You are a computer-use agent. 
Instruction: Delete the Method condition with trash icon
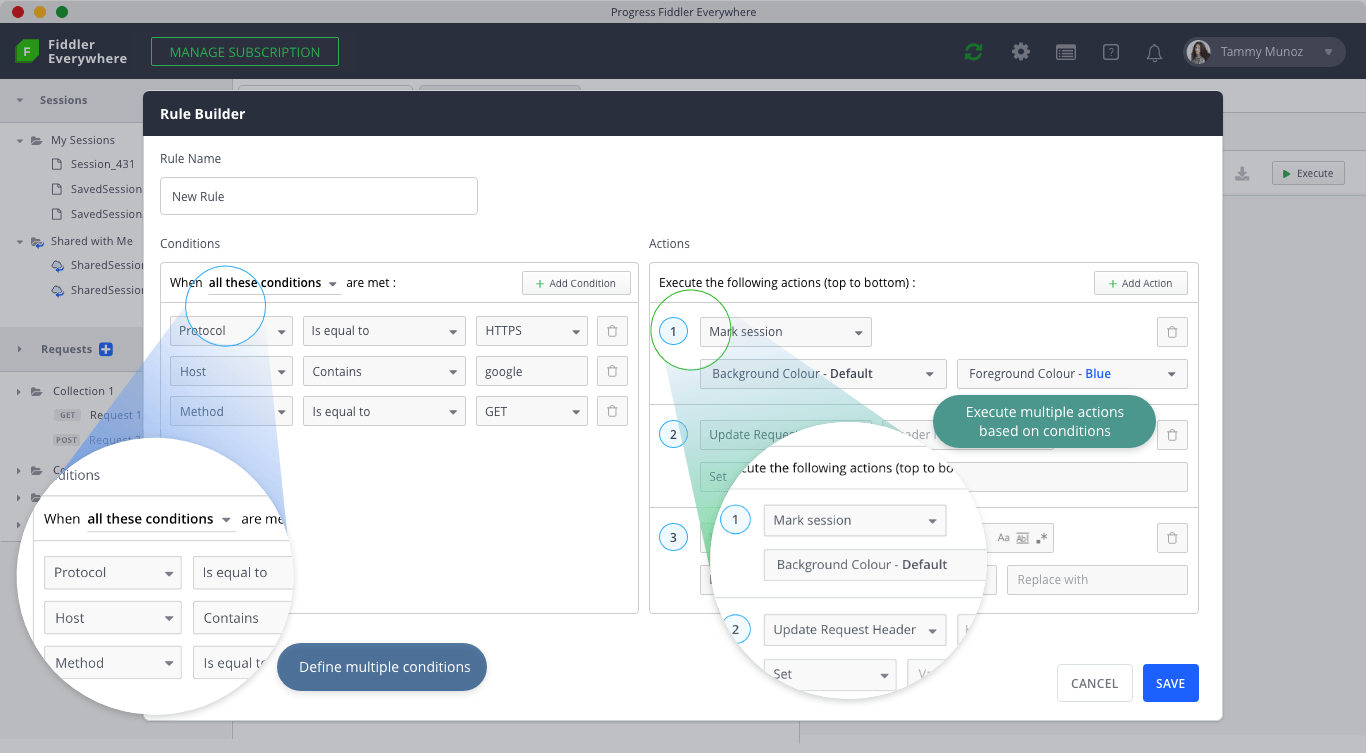pyautogui.click(x=612, y=411)
